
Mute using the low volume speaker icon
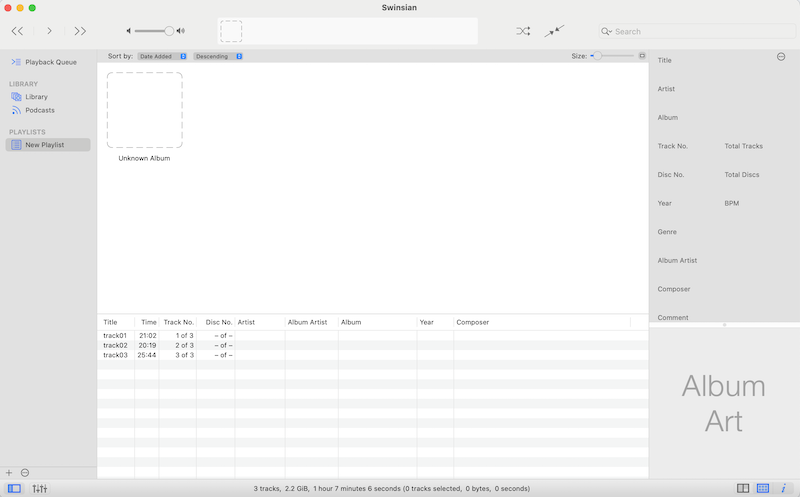click(x=129, y=31)
